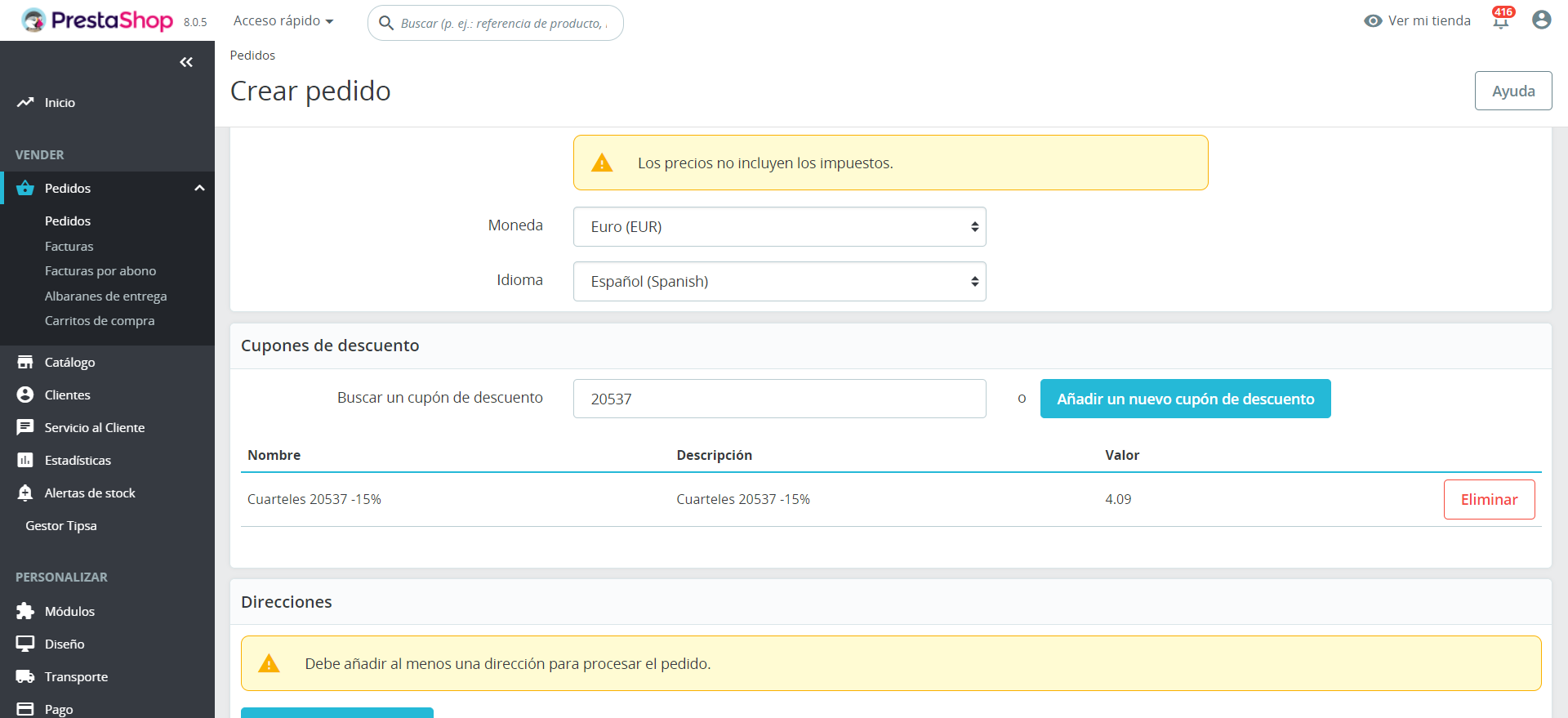Open the user profile avatar icon

click(1541, 20)
